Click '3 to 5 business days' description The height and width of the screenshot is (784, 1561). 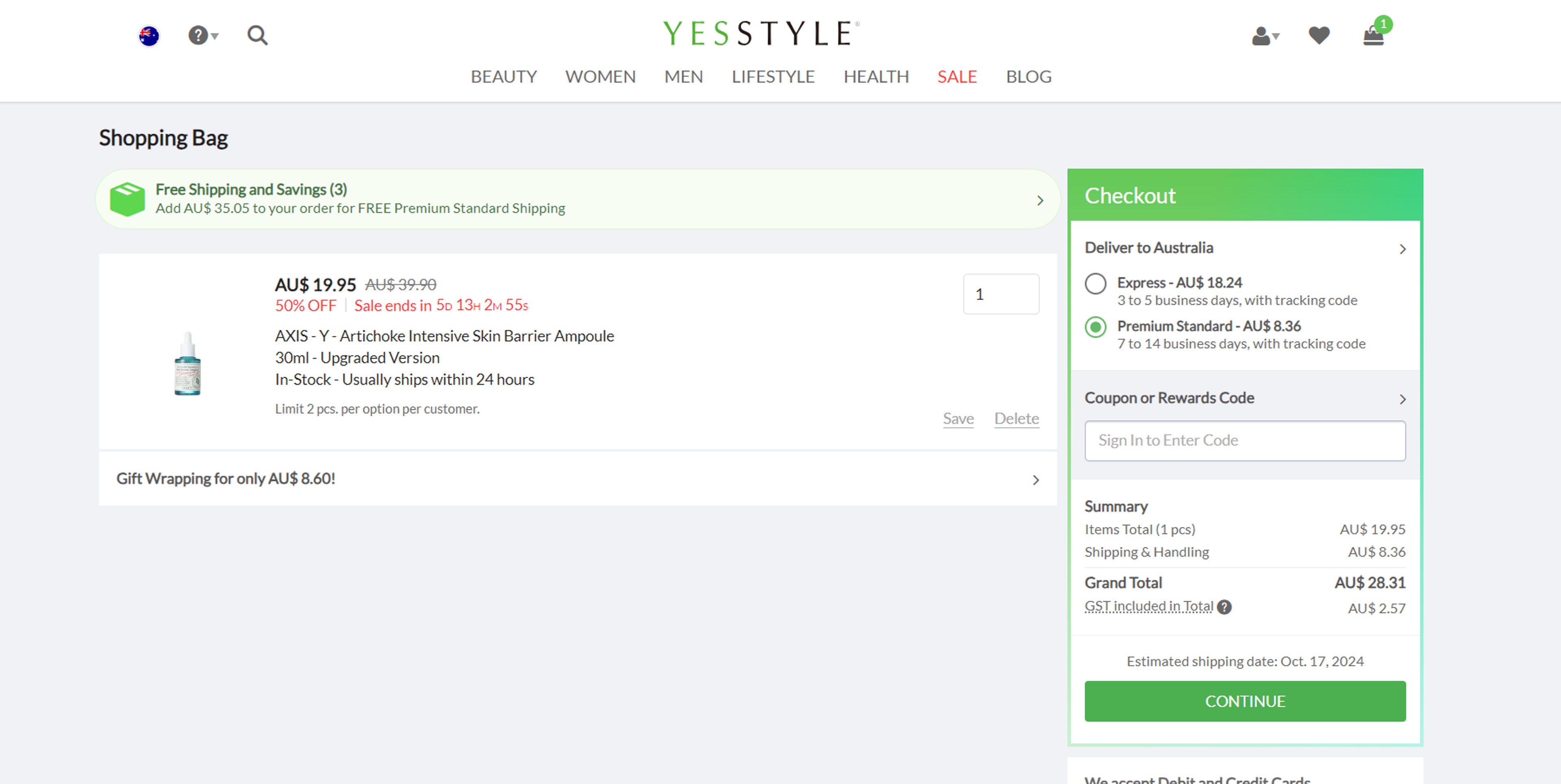1237,300
